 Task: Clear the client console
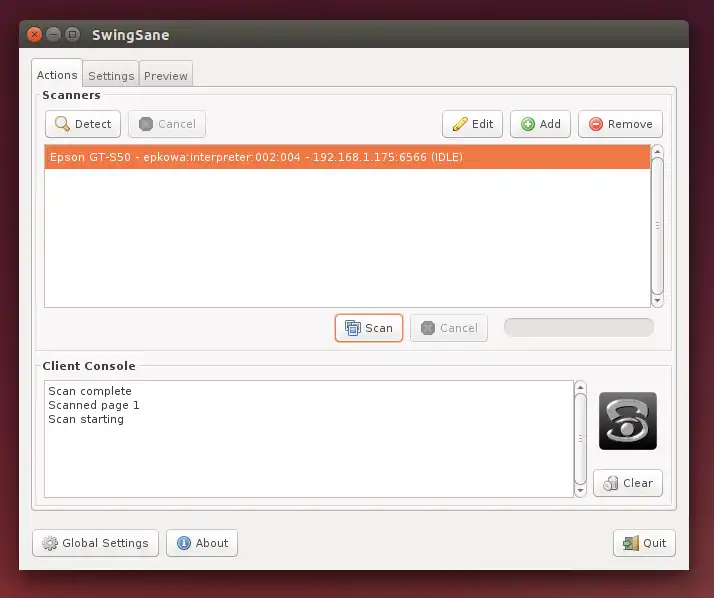[x=627, y=483]
